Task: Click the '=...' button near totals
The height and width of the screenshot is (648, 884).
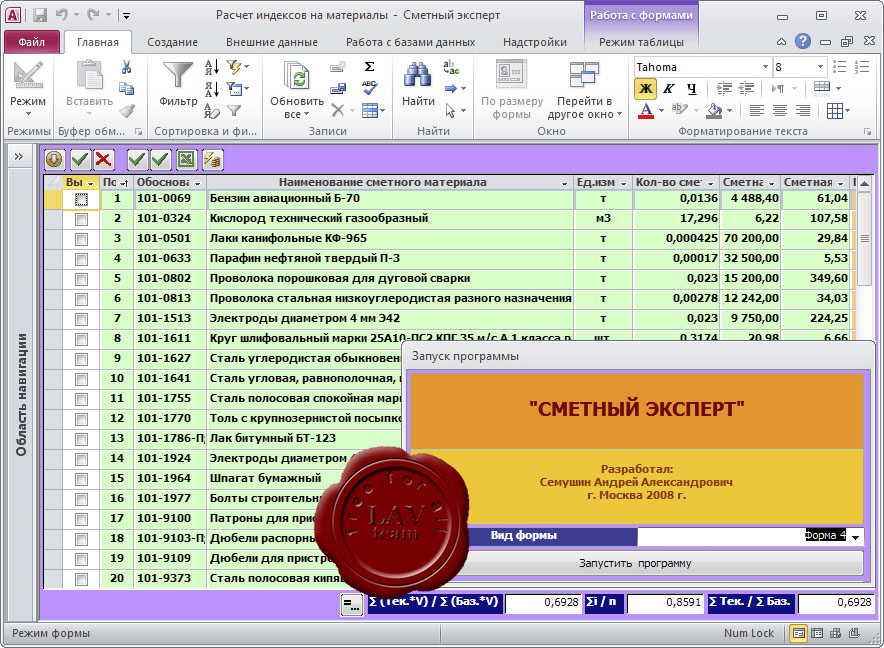Action: 352,605
